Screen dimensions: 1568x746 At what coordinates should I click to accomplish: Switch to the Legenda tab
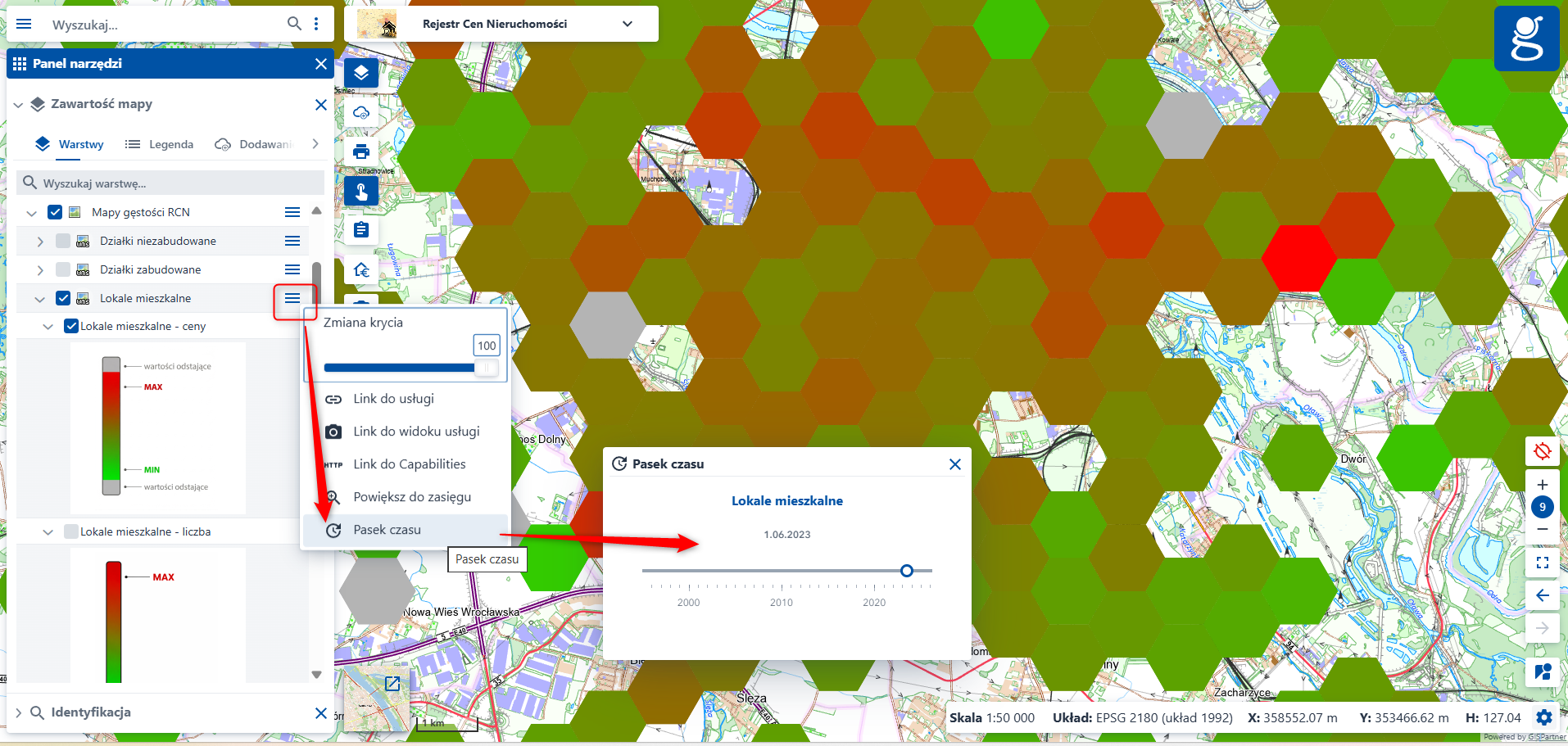click(x=160, y=144)
